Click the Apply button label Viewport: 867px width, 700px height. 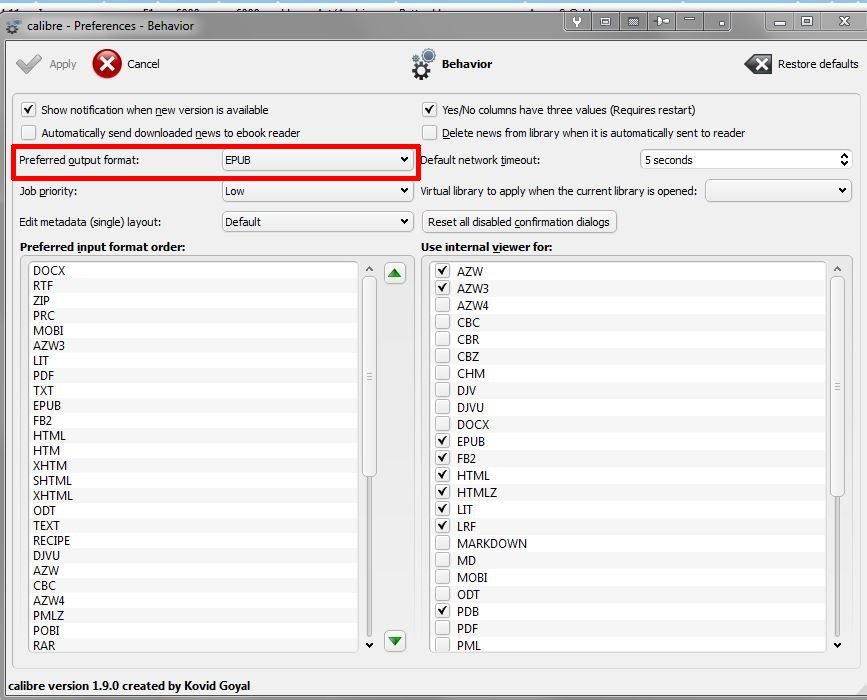coord(63,64)
